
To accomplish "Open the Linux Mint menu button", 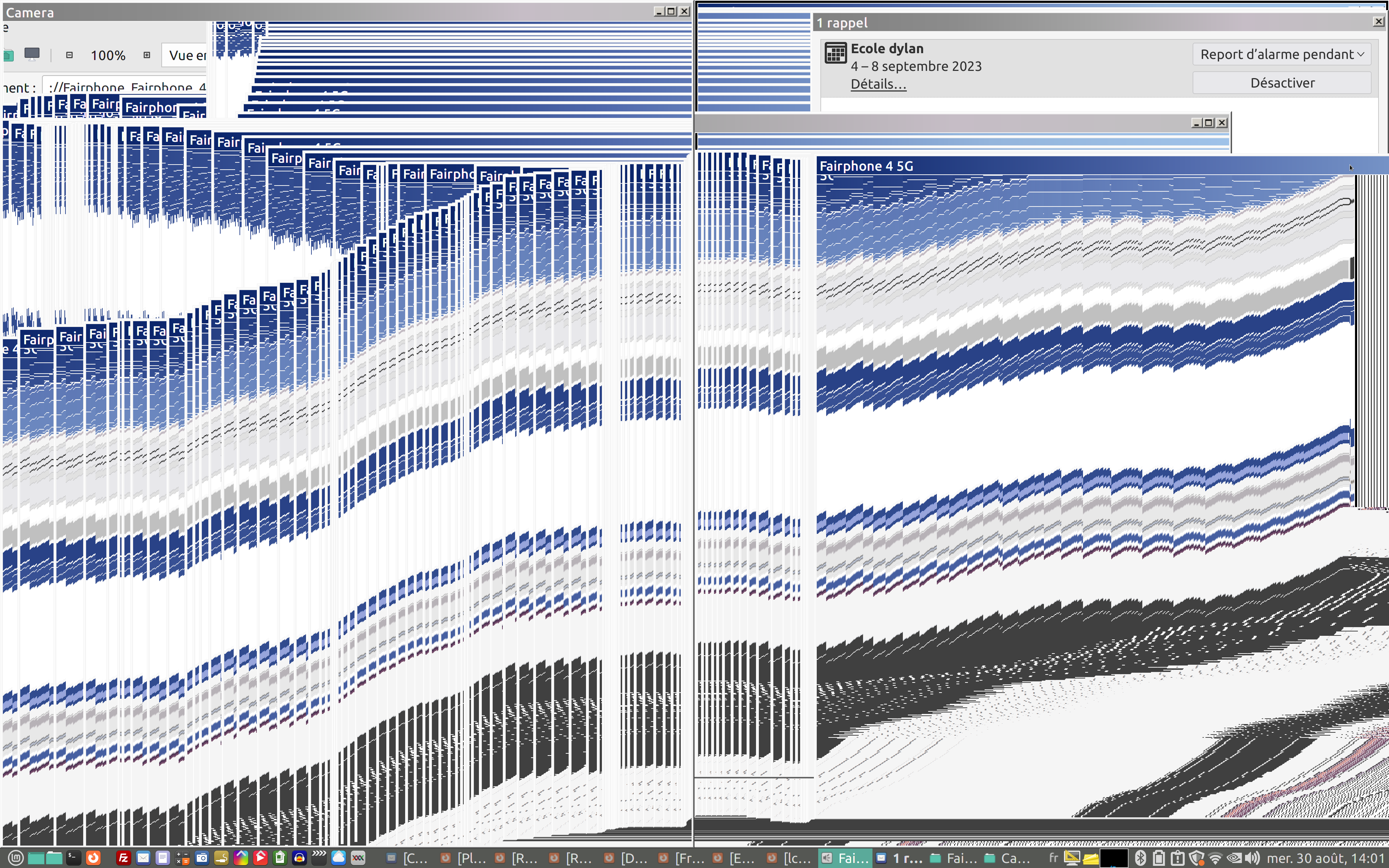I will click(x=16, y=858).
